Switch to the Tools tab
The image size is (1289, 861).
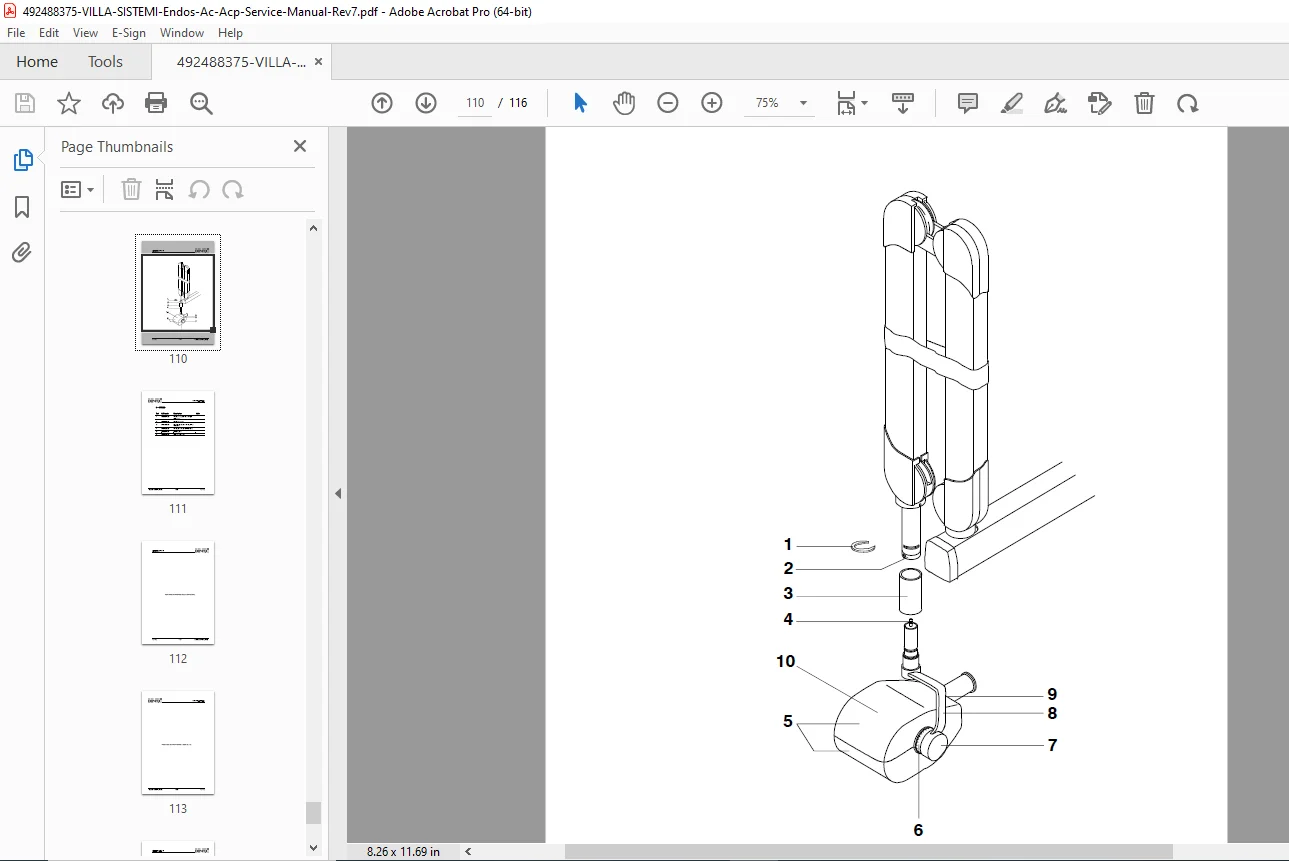[105, 61]
